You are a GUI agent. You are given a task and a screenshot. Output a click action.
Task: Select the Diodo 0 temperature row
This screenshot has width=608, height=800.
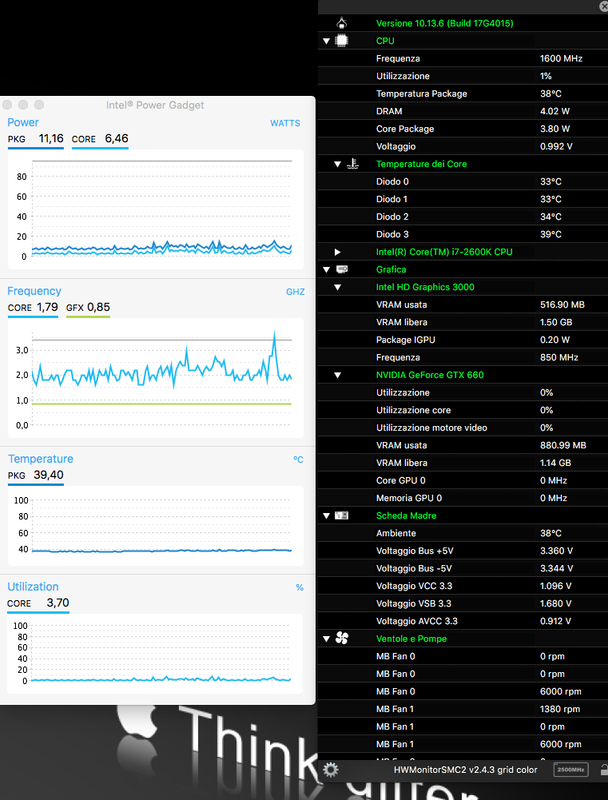pos(463,182)
